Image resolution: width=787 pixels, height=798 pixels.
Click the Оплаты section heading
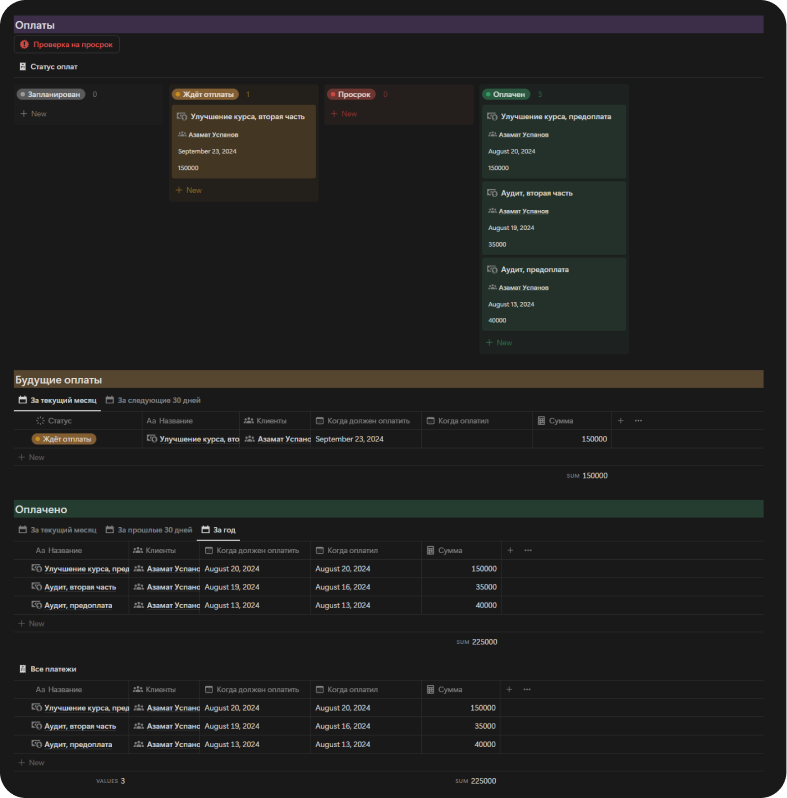coord(35,25)
